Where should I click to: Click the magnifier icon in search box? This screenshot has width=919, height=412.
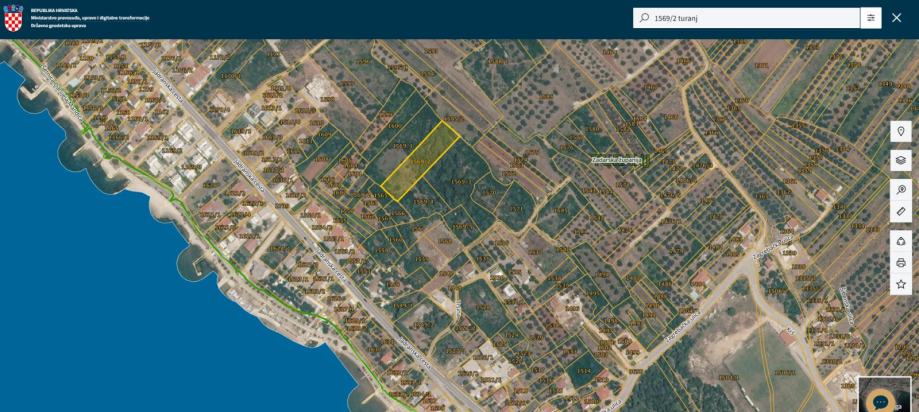[x=644, y=18]
